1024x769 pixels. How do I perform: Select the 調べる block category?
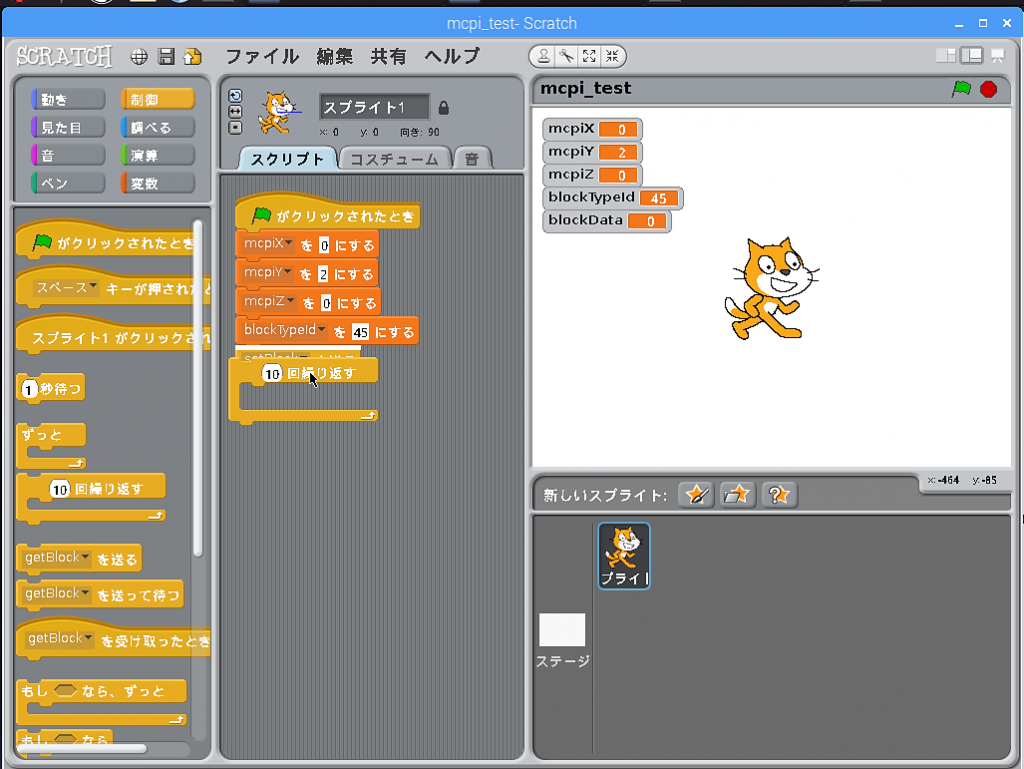coord(157,127)
